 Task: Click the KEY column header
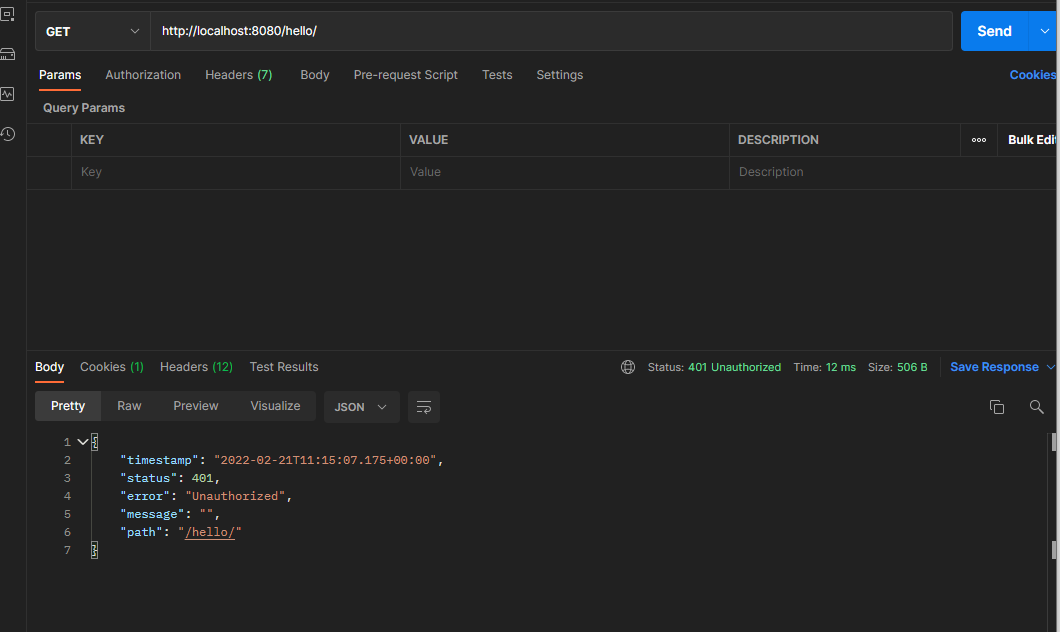(92, 140)
